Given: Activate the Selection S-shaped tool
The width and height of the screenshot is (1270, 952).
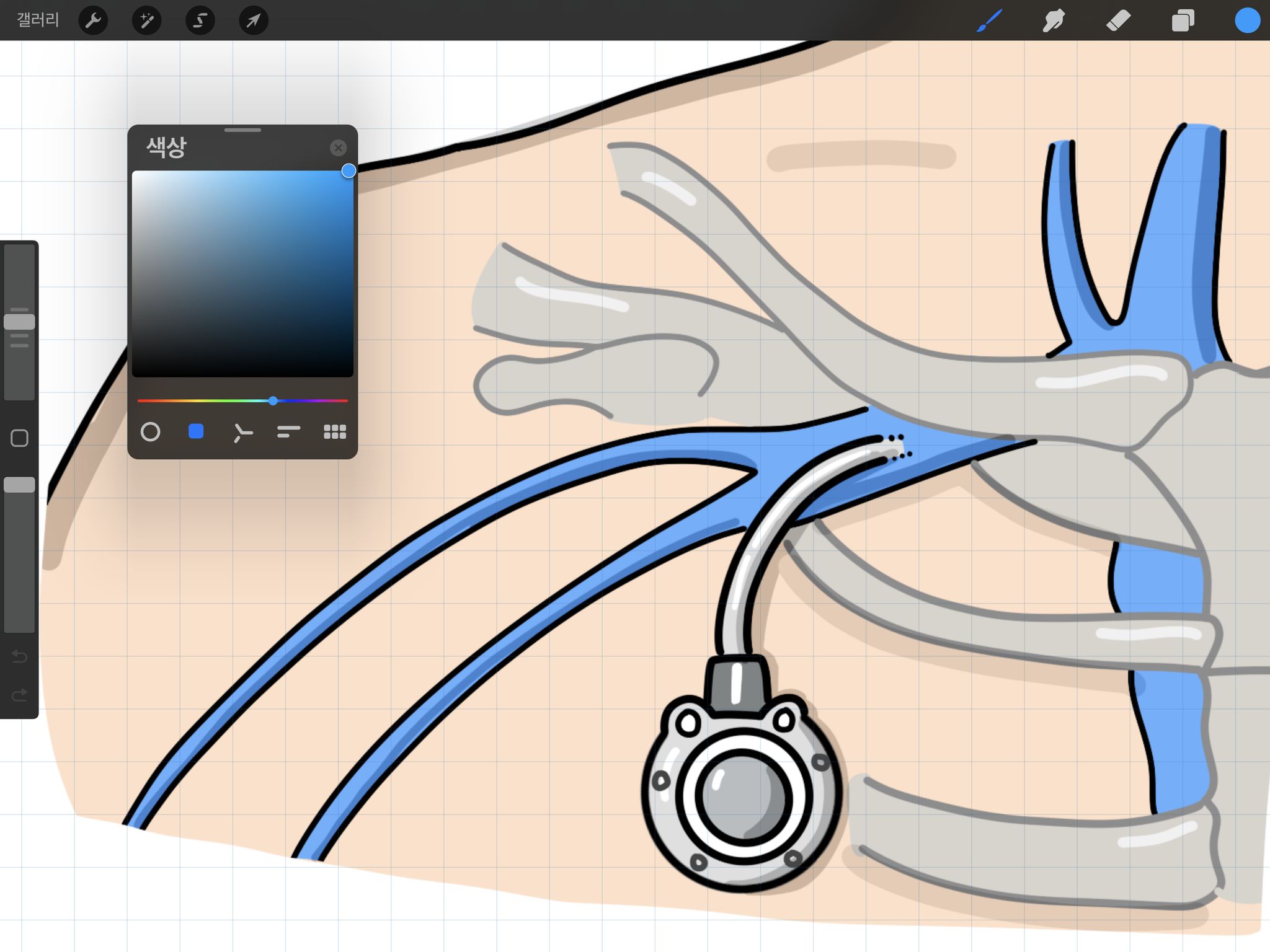Looking at the screenshot, I should [x=200, y=20].
